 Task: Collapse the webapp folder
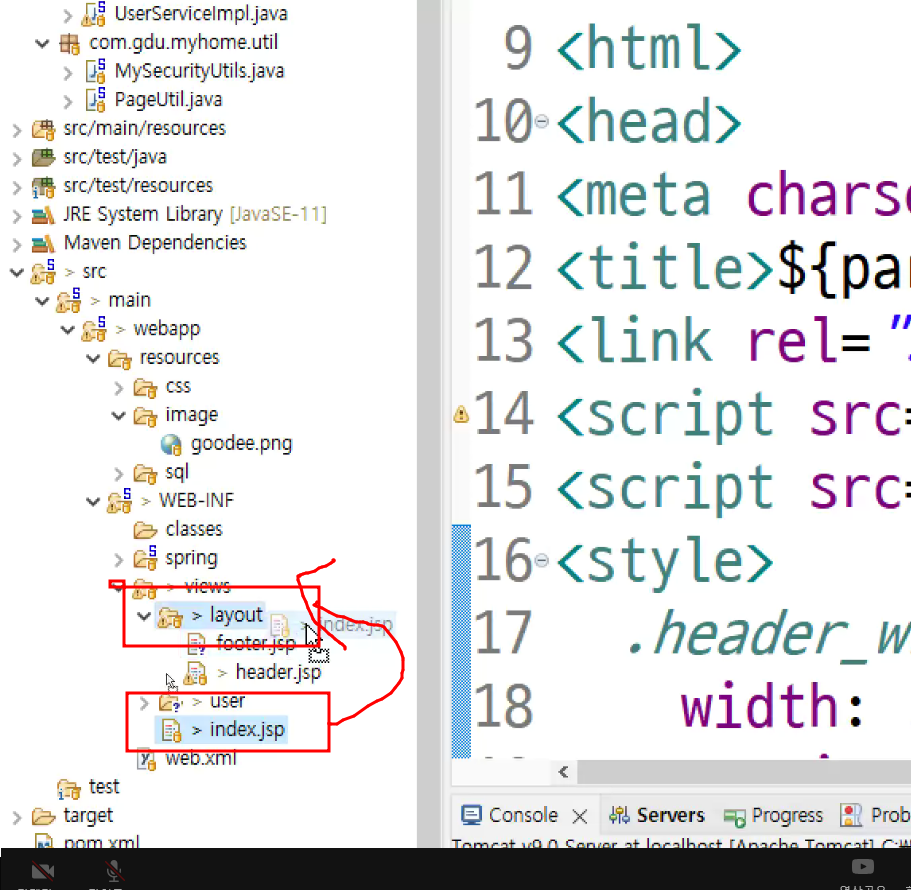[x=67, y=329]
